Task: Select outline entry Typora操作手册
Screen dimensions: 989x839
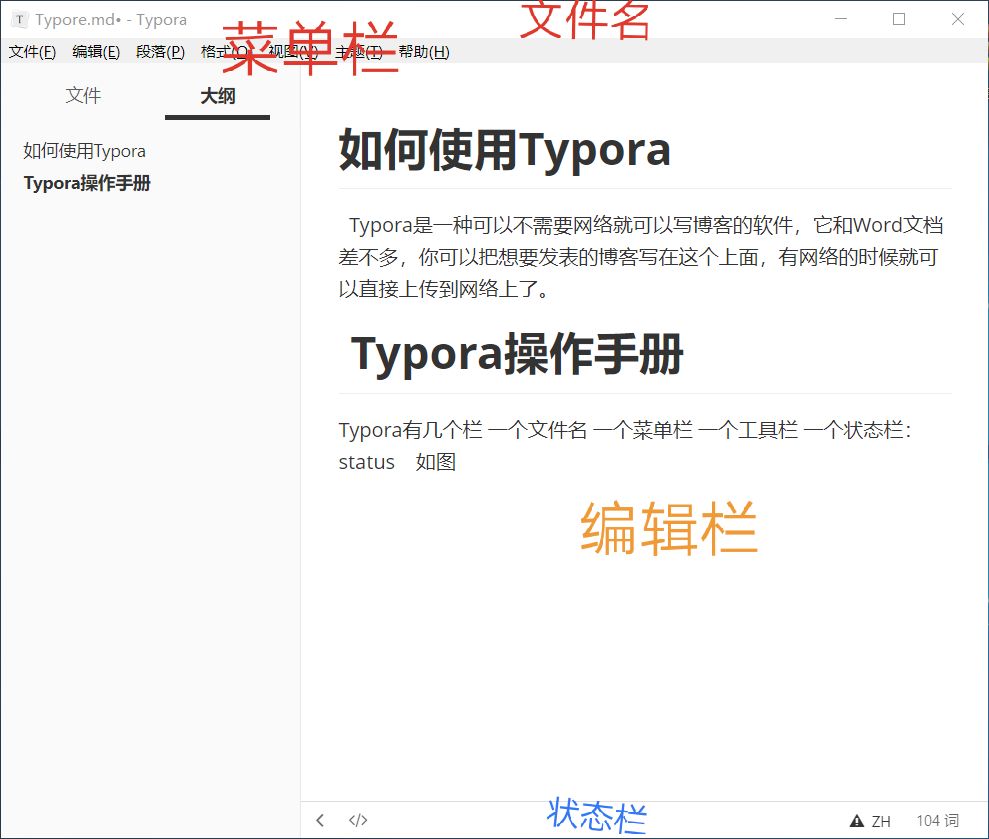Action: pyautogui.click(x=88, y=183)
